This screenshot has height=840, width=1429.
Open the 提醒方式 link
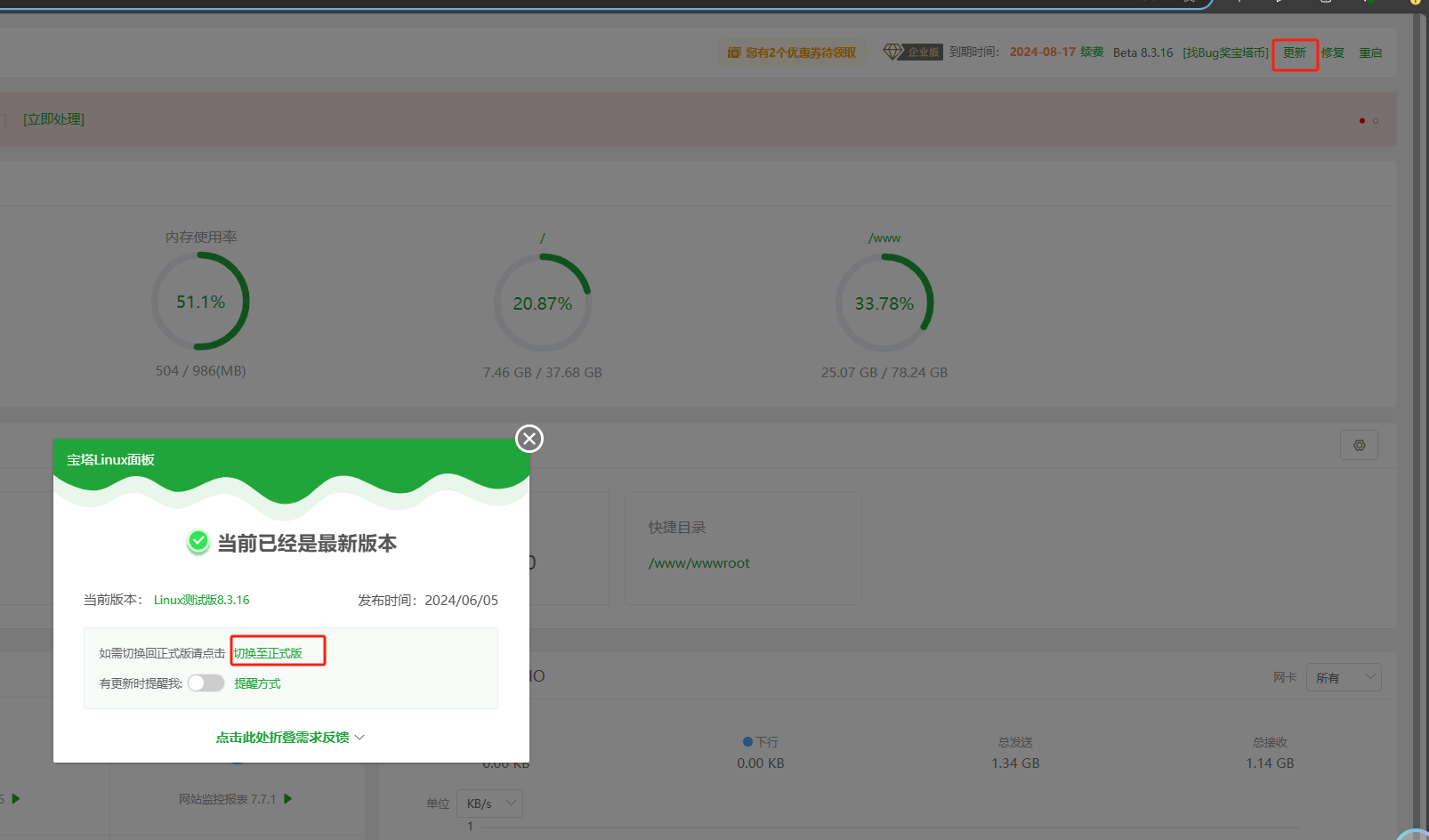point(257,683)
